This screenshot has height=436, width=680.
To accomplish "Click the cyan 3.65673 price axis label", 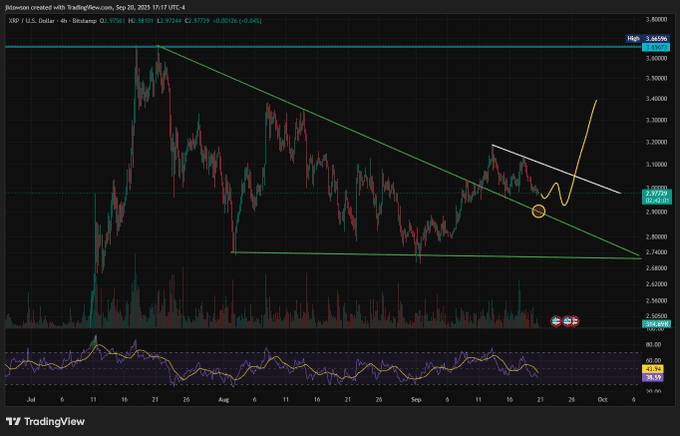I will (657, 47).
